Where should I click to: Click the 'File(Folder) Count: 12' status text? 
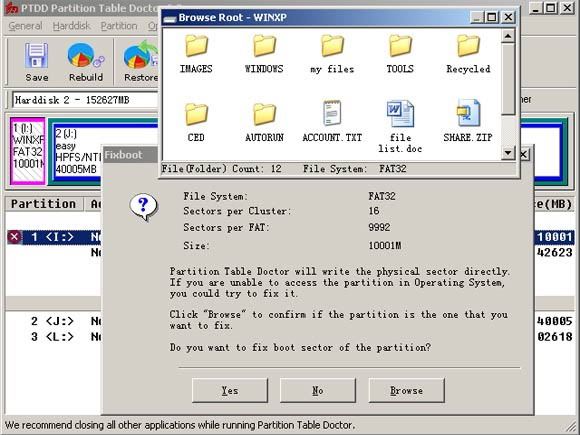click(221, 169)
